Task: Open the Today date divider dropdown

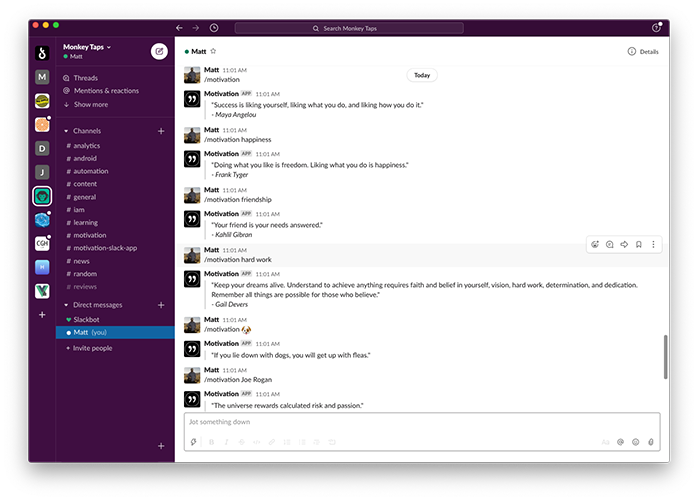Action: [422, 75]
